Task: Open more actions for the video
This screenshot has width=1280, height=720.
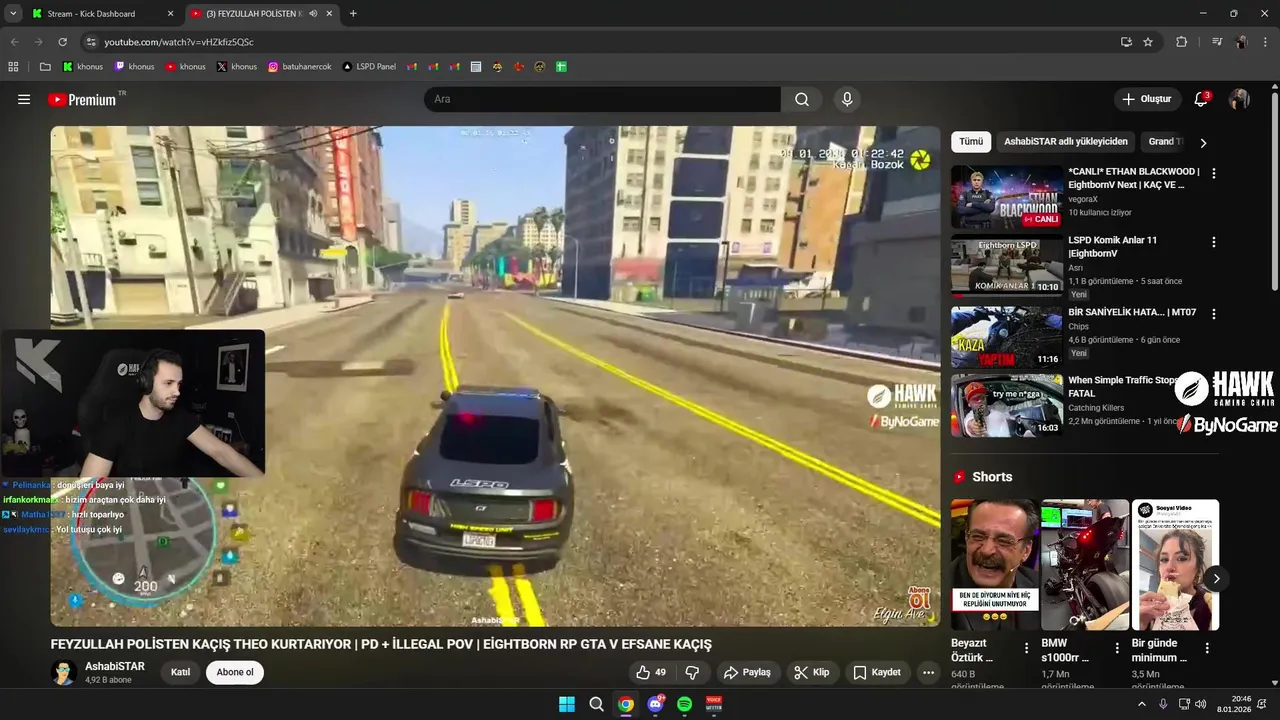Action: coord(928,672)
